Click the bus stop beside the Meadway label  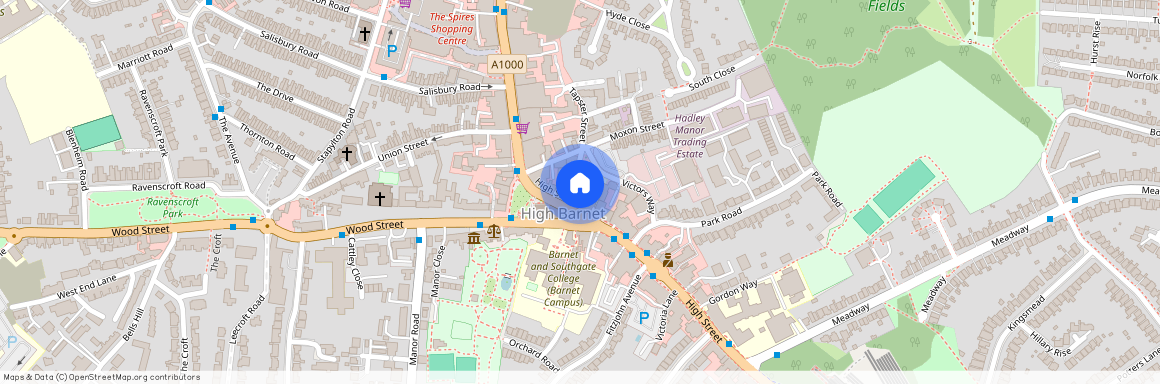tap(1051, 218)
